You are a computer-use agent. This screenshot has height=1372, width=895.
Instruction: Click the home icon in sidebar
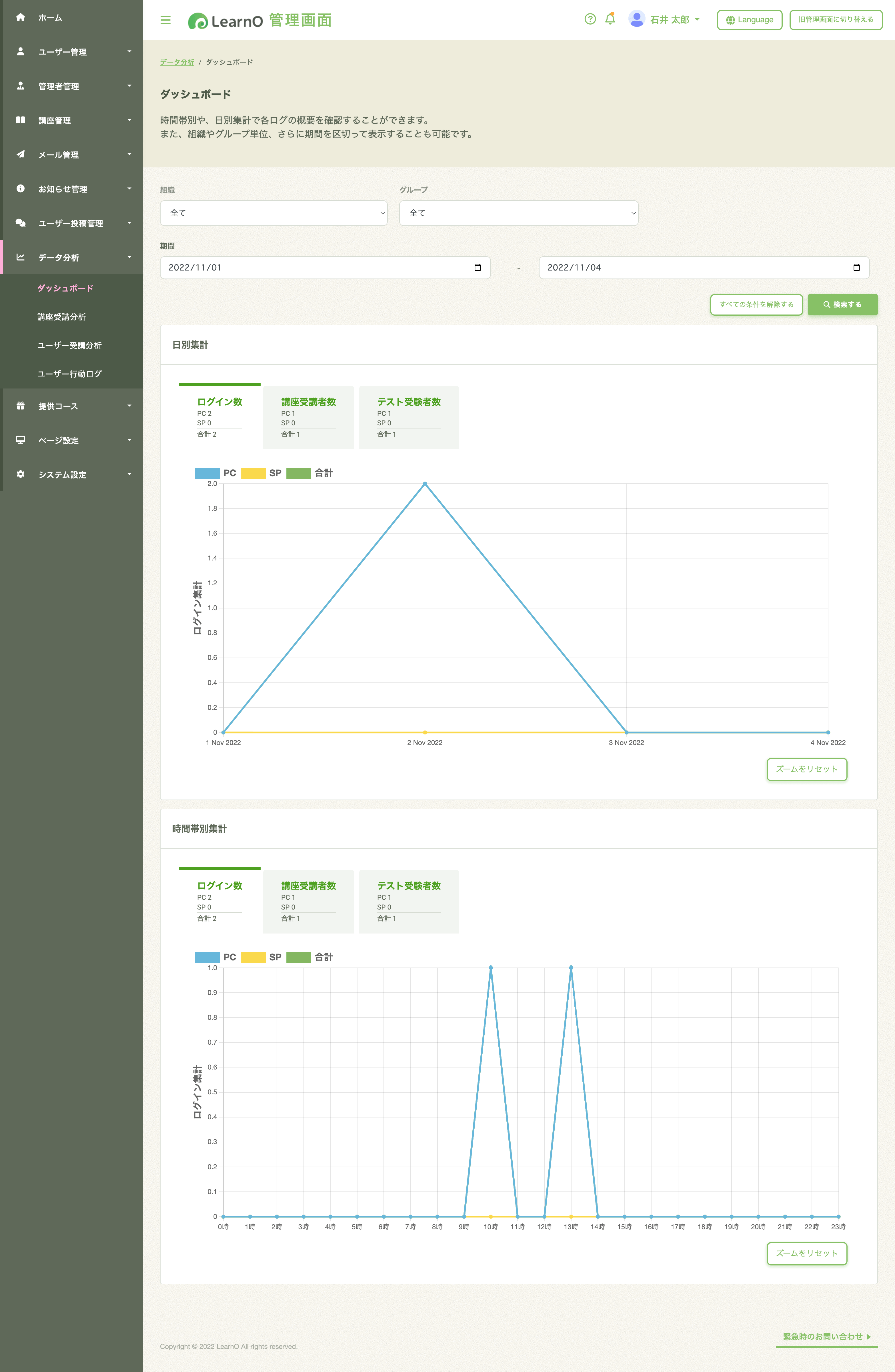pyautogui.click(x=21, y=17)
